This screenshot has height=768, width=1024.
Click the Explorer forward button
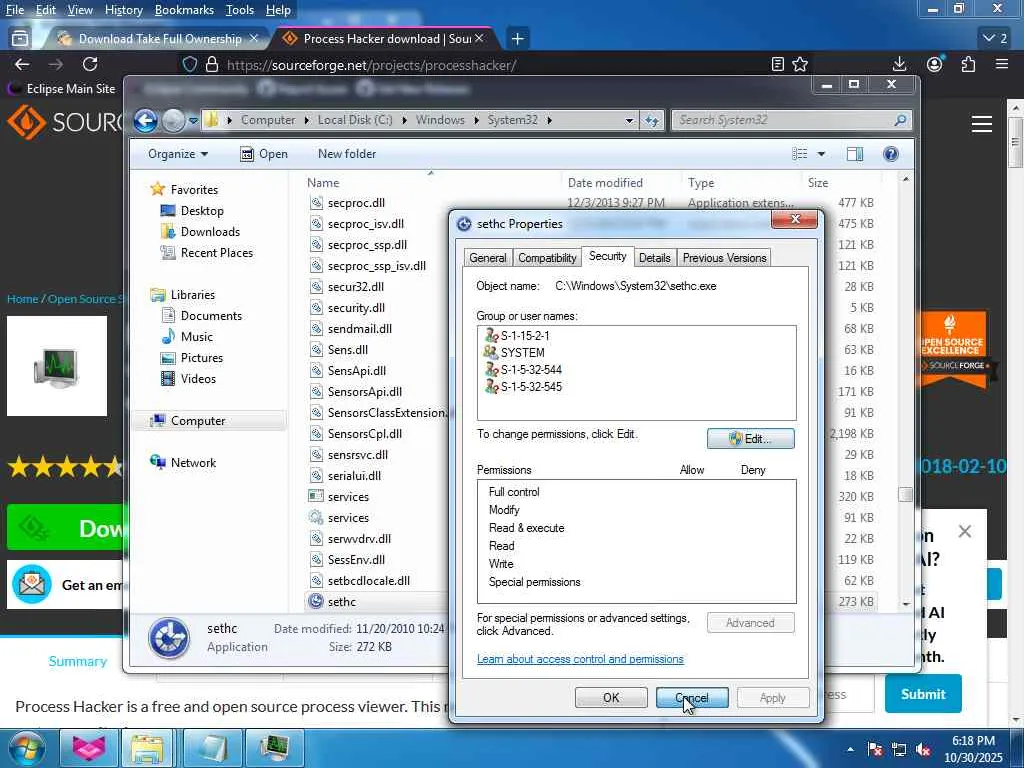tap(173, 120)
